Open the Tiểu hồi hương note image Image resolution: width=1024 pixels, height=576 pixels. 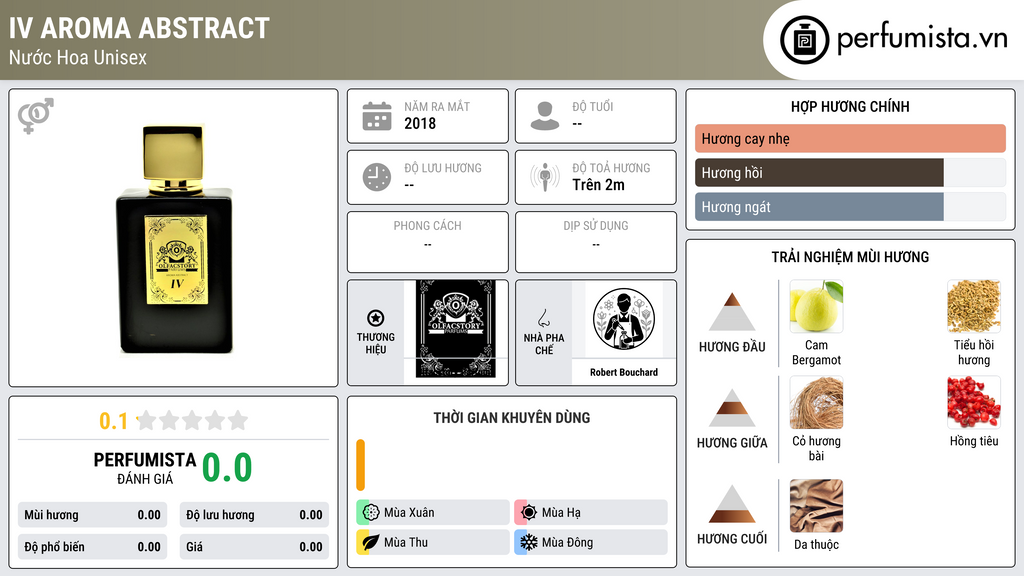click(974, 306)
